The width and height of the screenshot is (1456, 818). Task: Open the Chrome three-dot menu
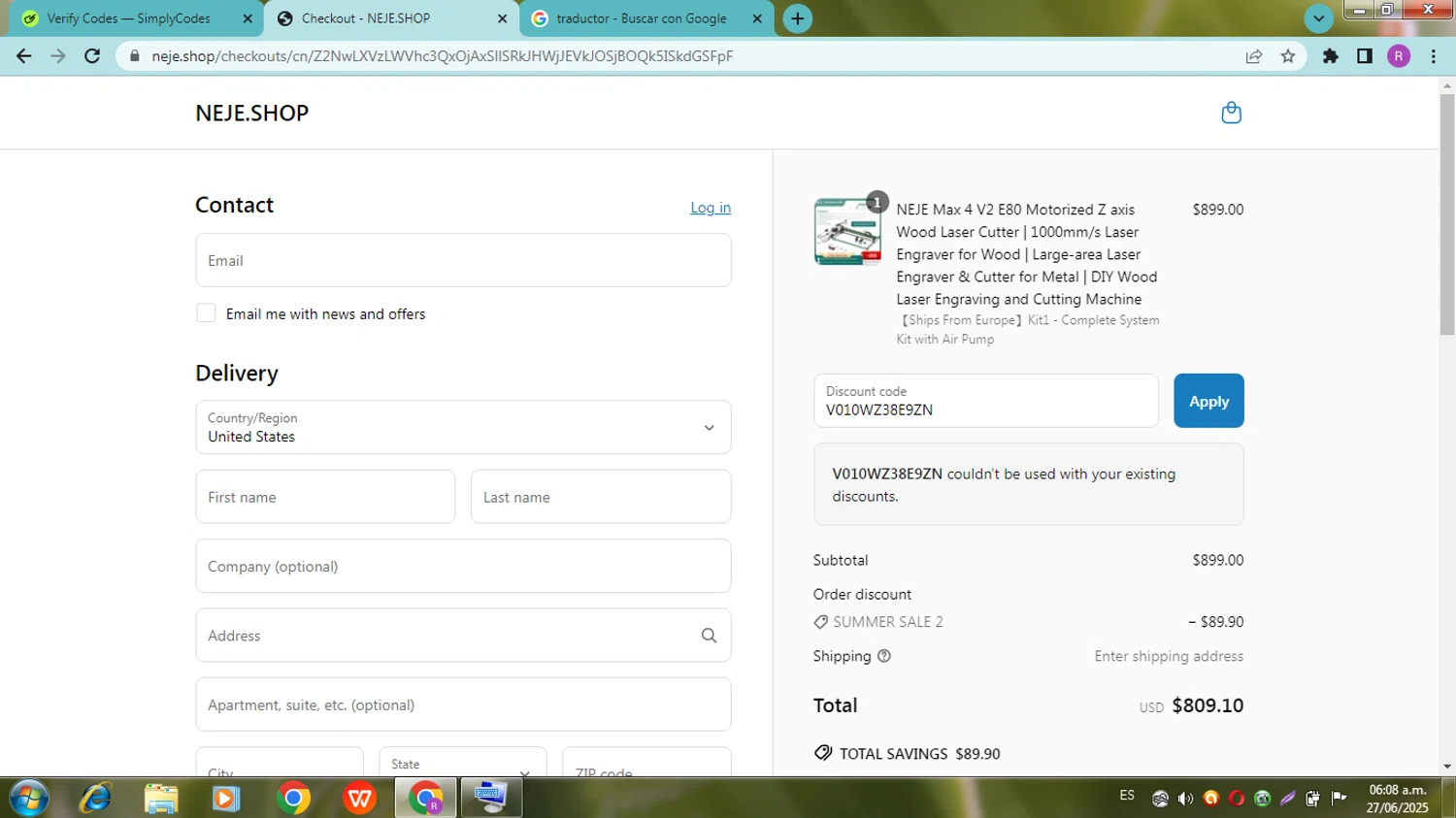point(1434,56)
